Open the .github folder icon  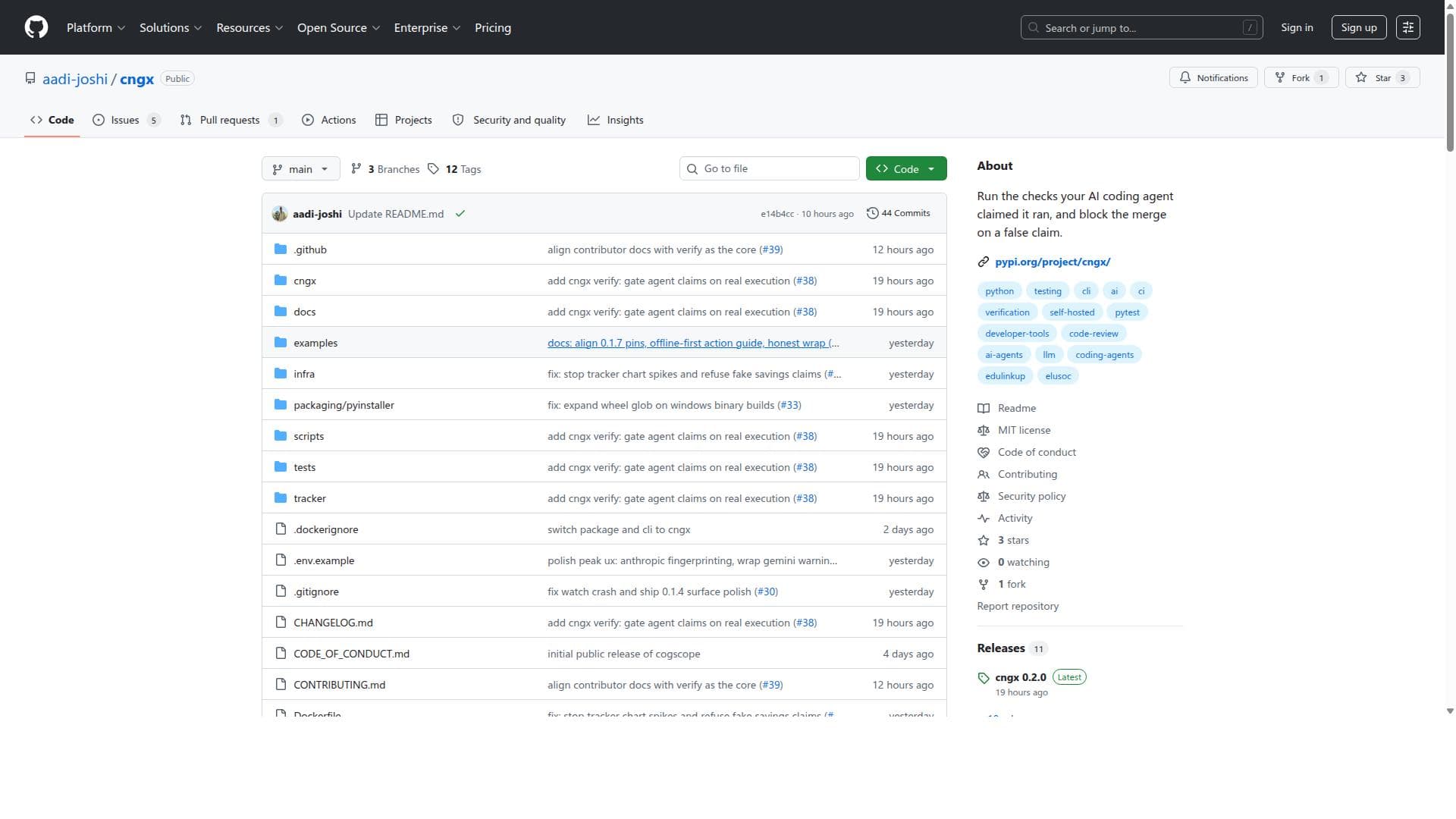tap(281, 249)
